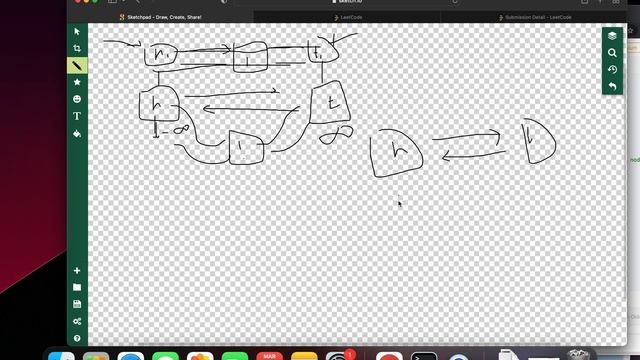Click the magnifier Zoom icon

point(612,53)
